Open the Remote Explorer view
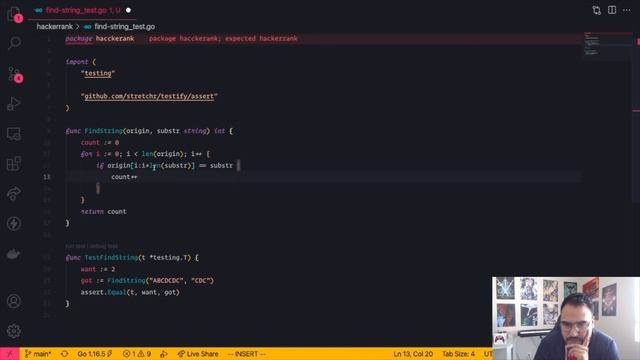 pyautogui.click(x=14, y=133)
